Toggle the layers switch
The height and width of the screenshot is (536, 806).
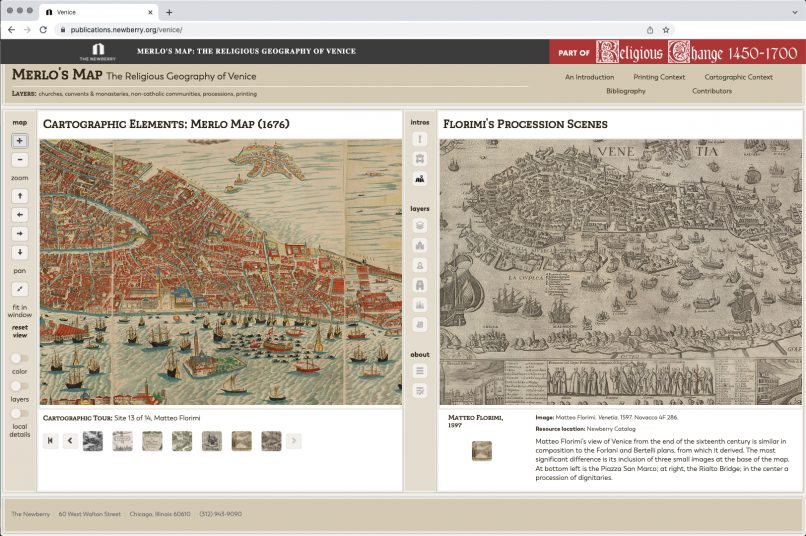pos(19,385)
